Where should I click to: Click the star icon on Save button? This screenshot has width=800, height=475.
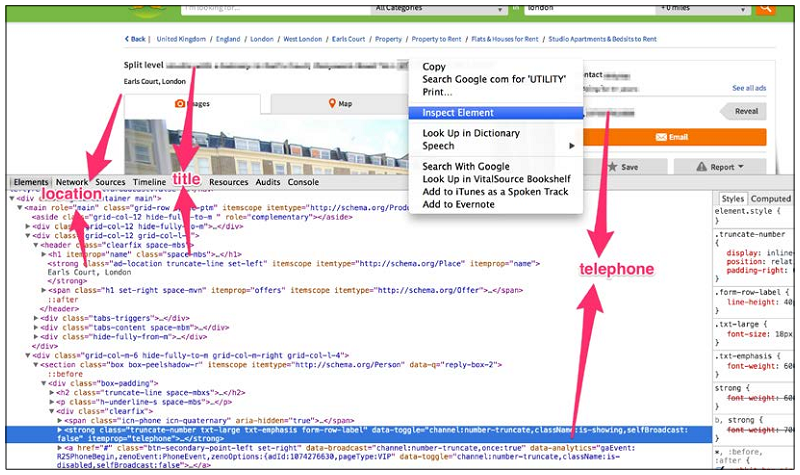pos(613,167)
